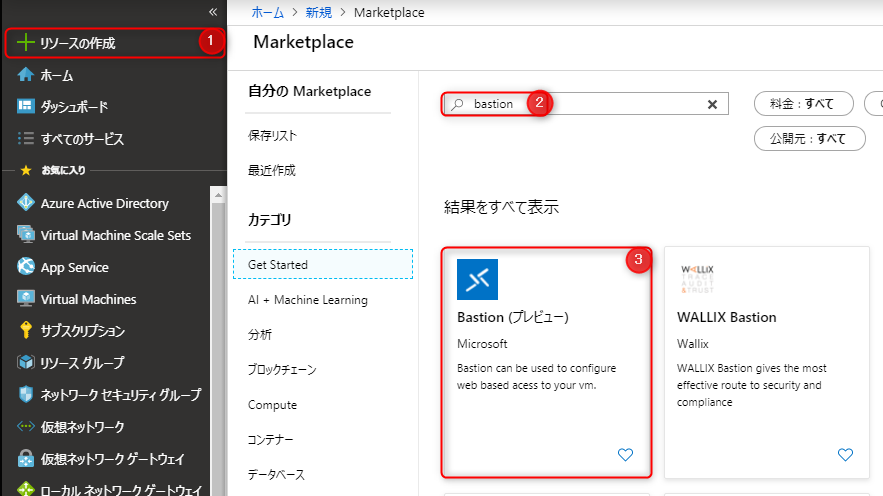Favorite WALLIX Bastion with the heart icon
This screenshot has height=496, width=883.
click(x=845, y=454)
